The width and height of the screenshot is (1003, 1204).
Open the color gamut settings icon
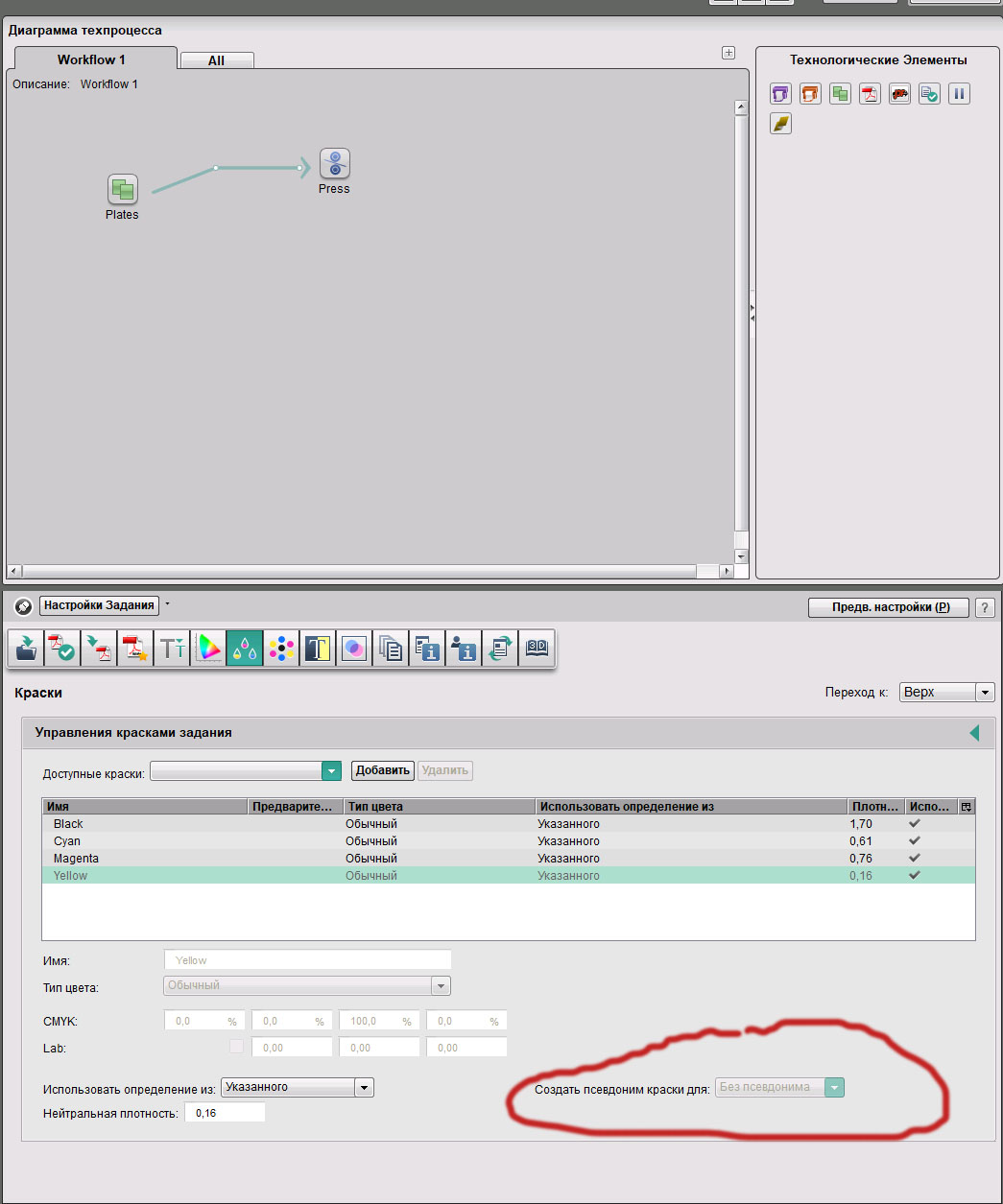coord(209,649)
